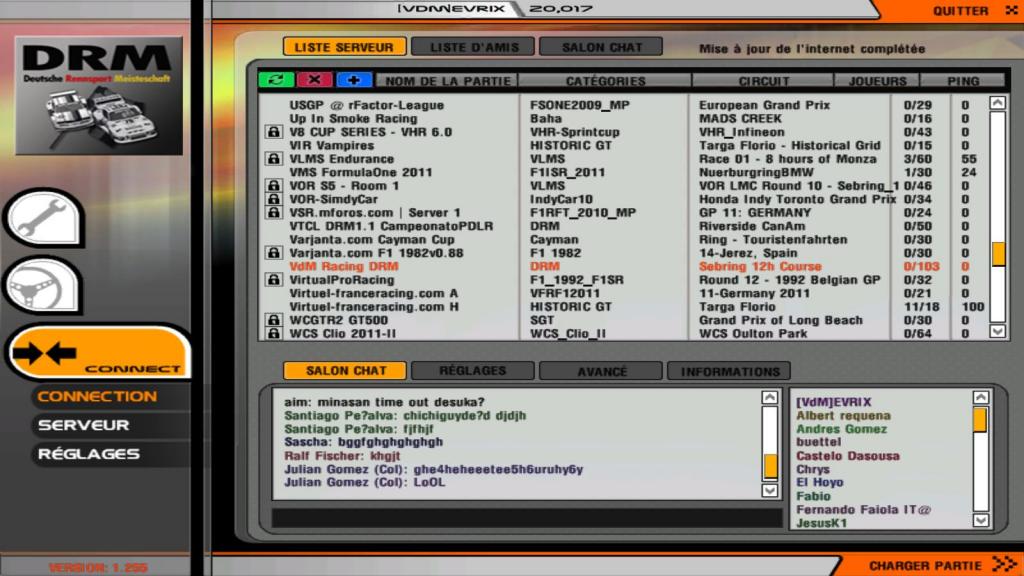Select user Albert requena in chat list
Image resolution: width=1024 pixels, height=576 pixels.
pos(843,415)
